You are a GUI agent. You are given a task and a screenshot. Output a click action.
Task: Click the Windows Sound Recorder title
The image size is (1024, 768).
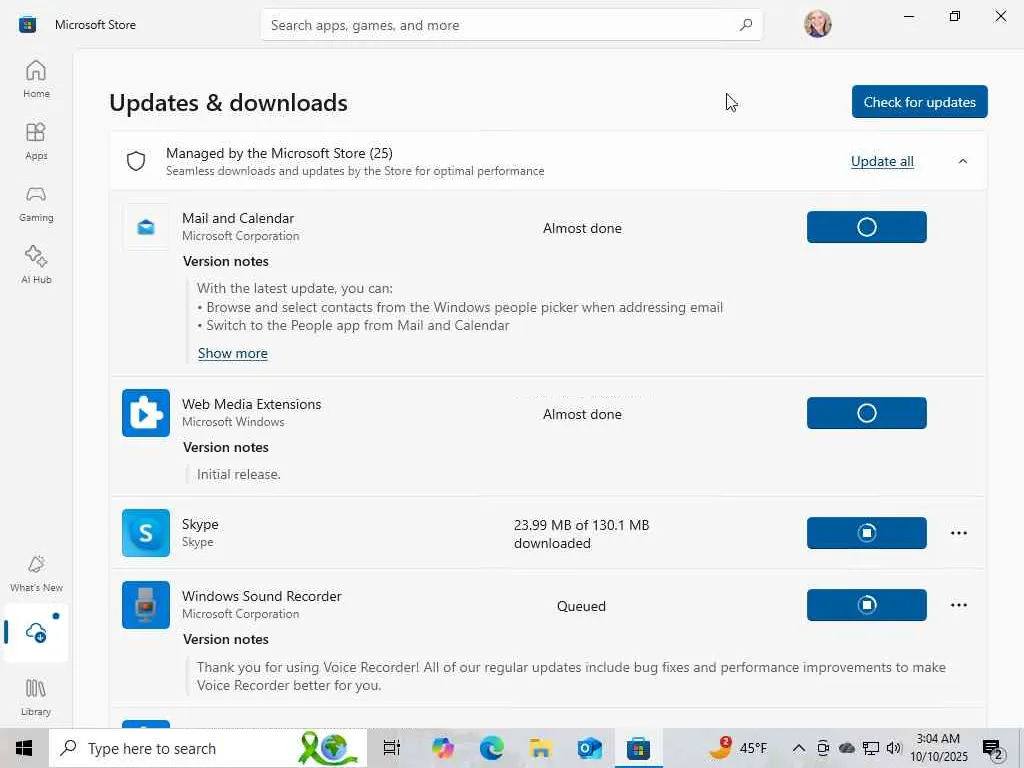(261, 596)
